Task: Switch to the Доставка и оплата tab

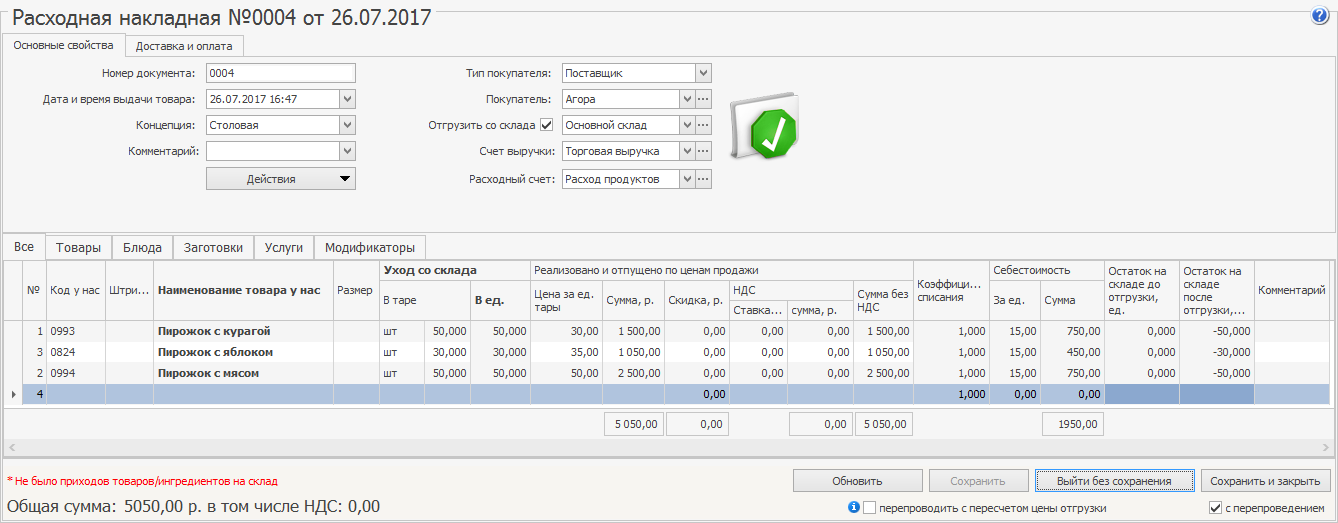Action: click(184, 46)
